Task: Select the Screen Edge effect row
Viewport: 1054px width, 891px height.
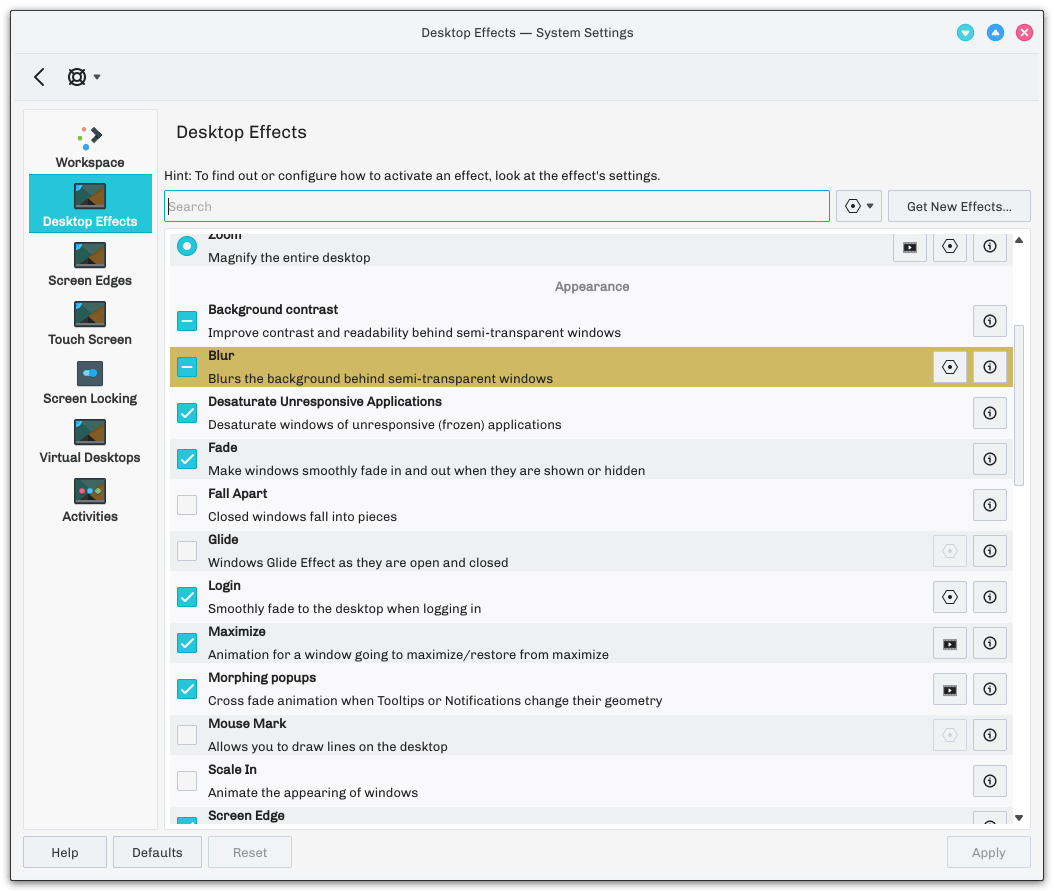Action: click(x=591, y=816)
